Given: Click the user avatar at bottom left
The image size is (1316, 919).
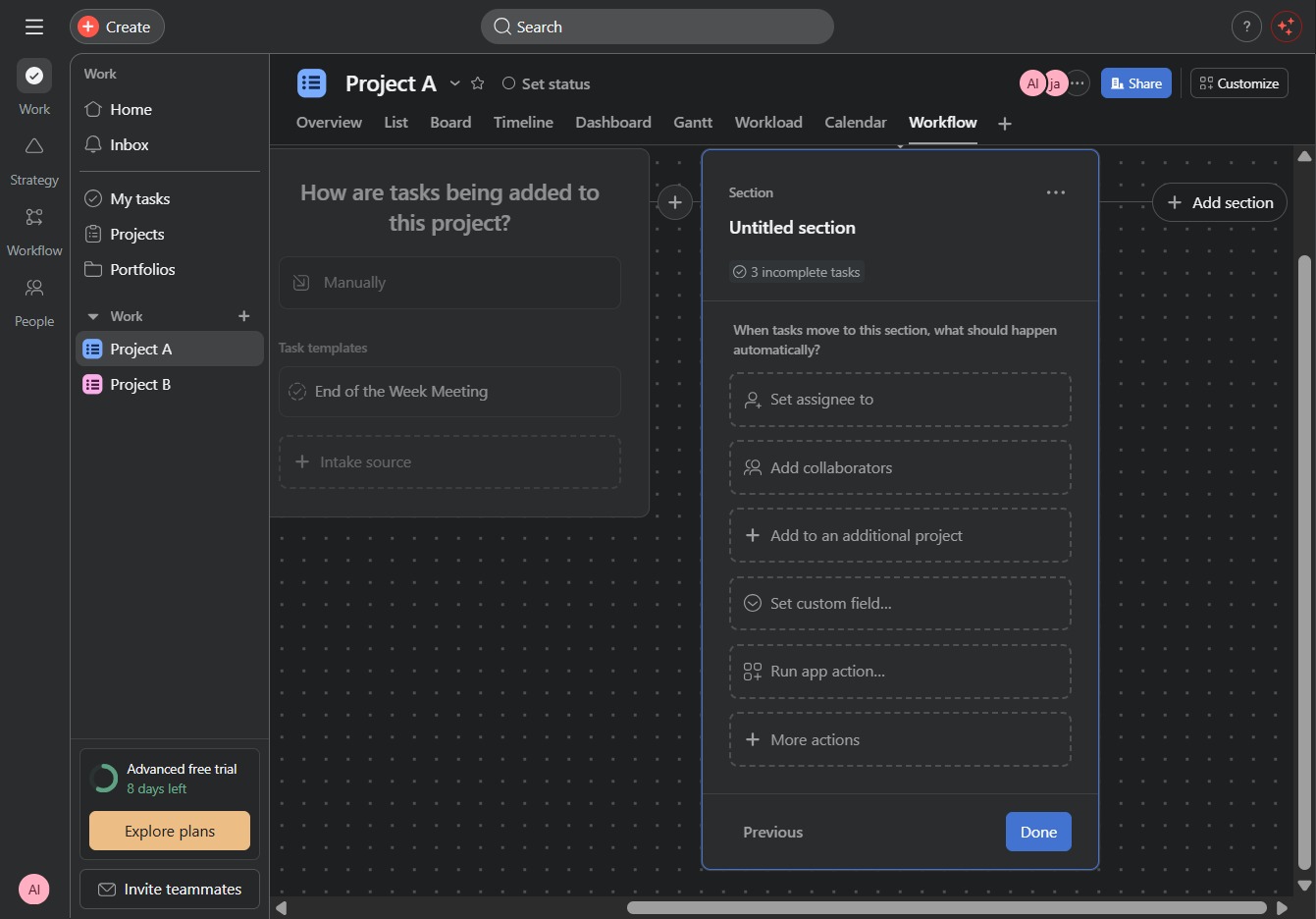Looking at the screenshot, I should coord(34,890).
